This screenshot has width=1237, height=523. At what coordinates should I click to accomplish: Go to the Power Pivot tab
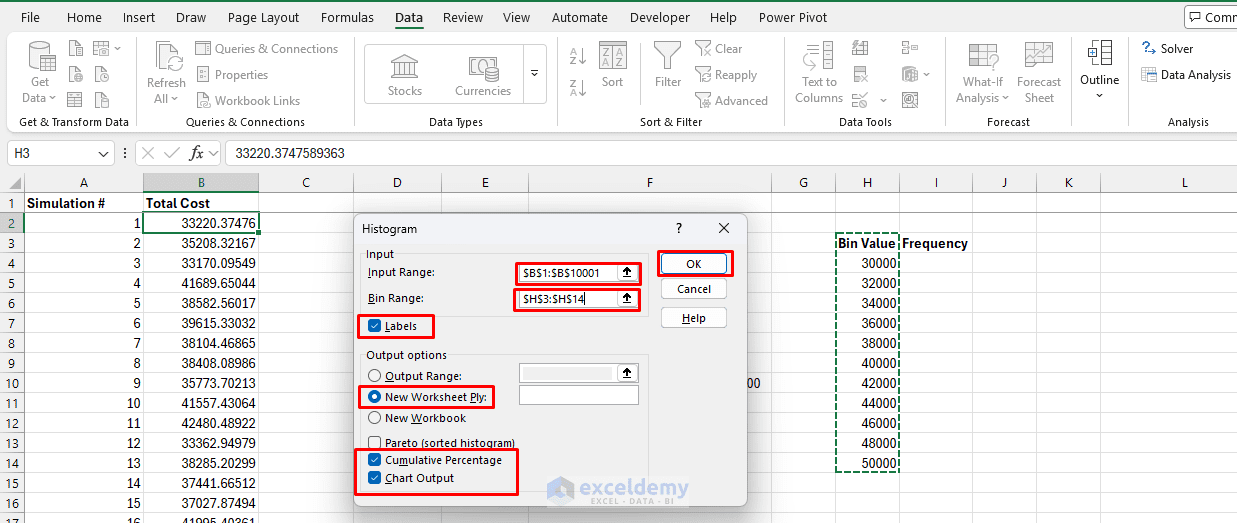793,17
